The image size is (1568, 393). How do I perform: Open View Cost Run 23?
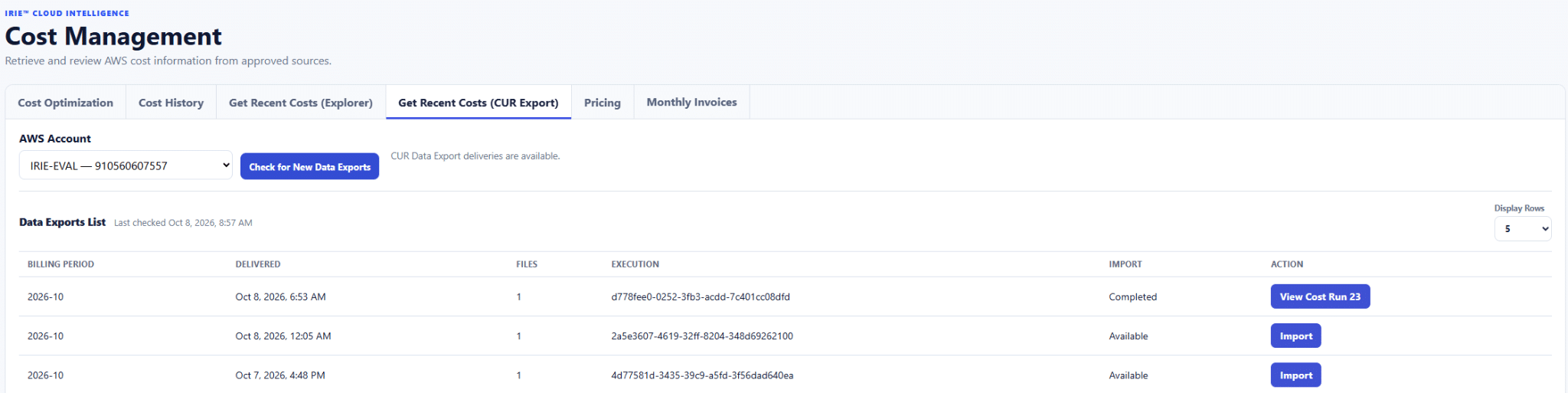(1320, 296)
